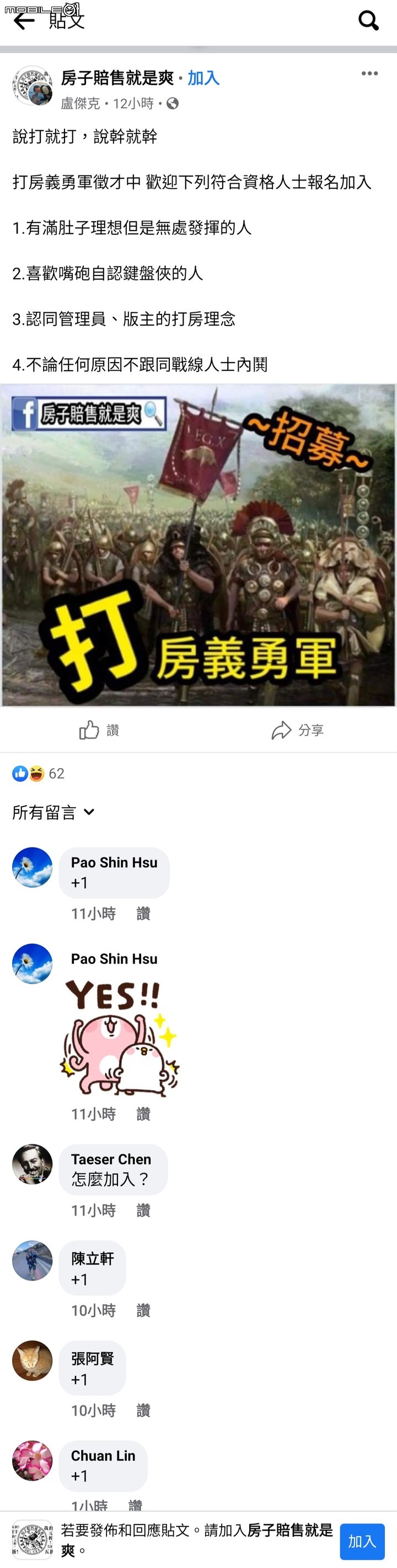Open poster name 盧傑克

click(x=81, y=104)
